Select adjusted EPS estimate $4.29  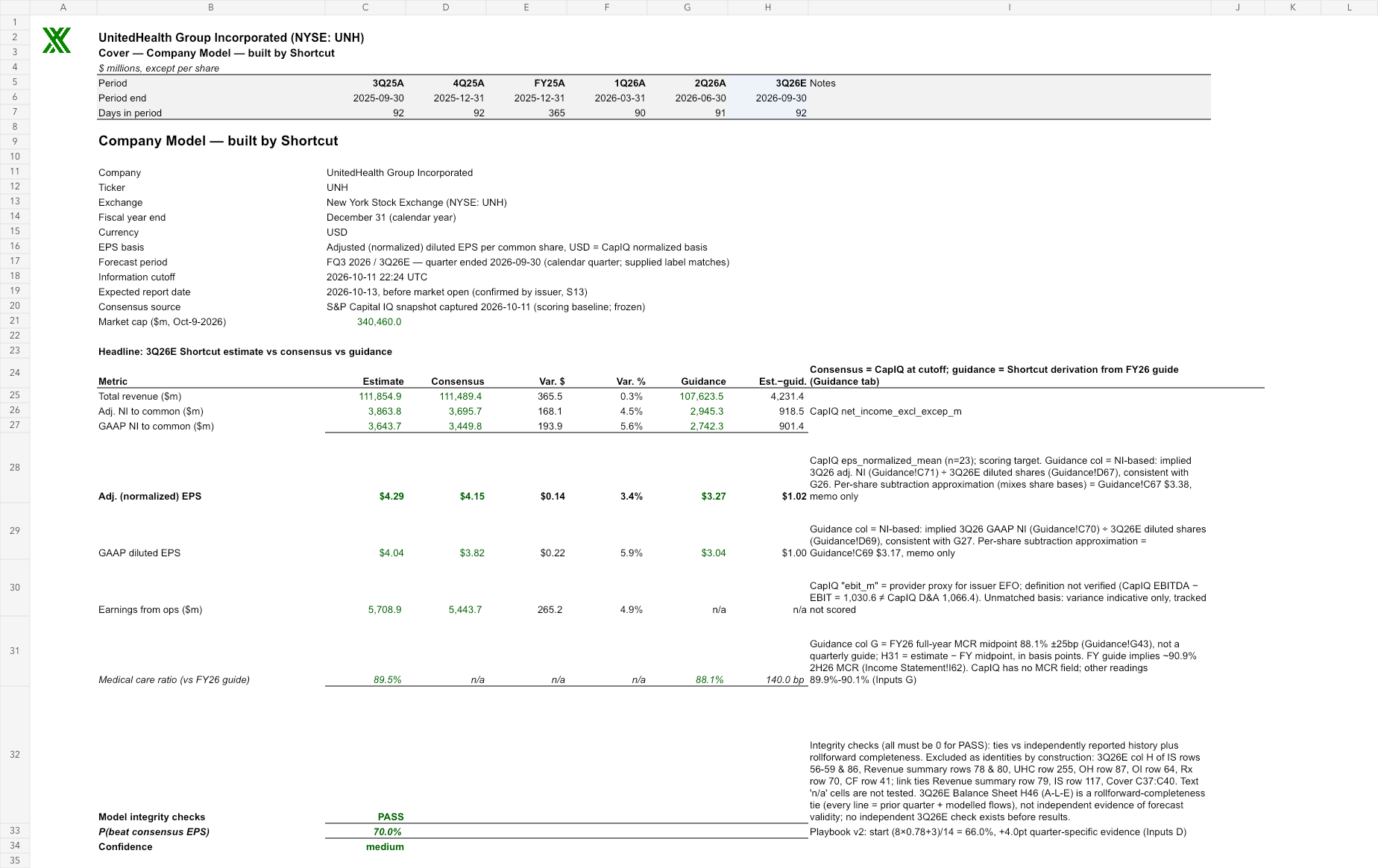(x=391, y=497)
